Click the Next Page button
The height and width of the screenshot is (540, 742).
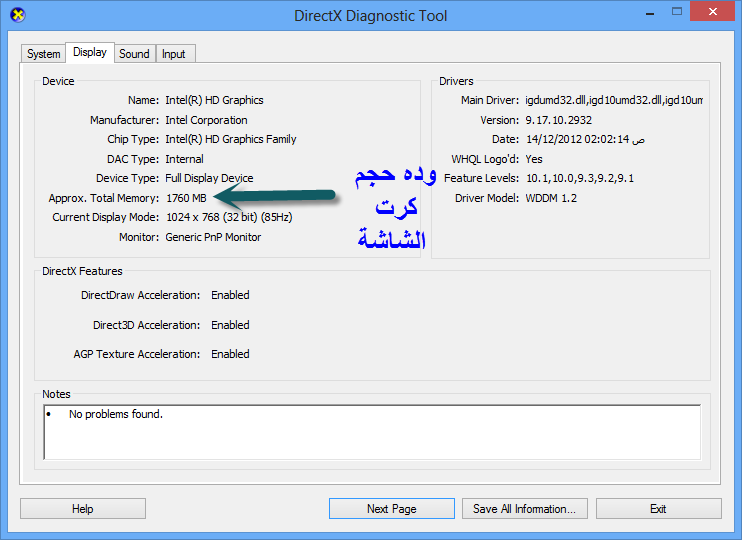pos(392,509)
